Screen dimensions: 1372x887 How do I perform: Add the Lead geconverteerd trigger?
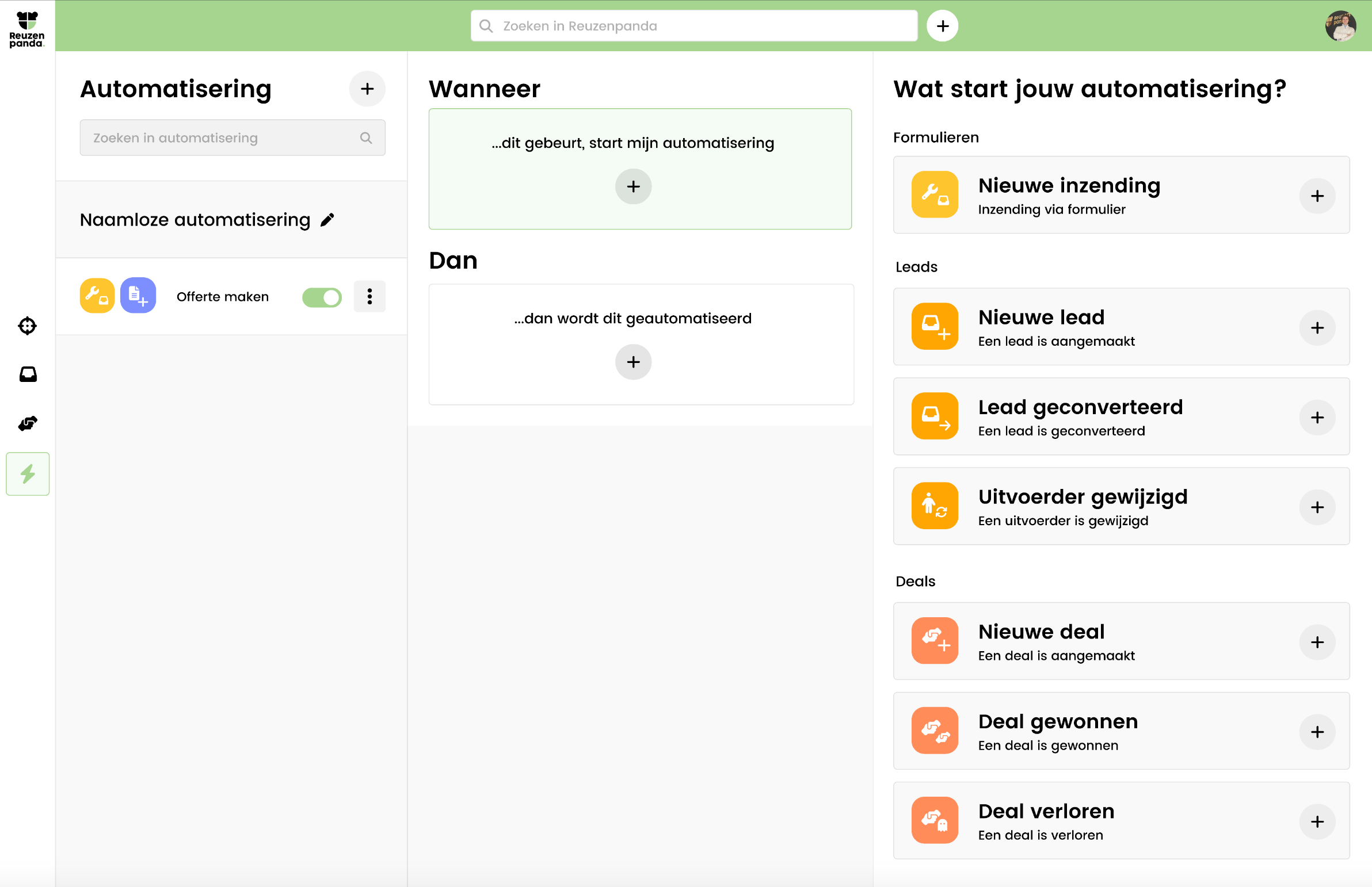(x=1317, y=418)
